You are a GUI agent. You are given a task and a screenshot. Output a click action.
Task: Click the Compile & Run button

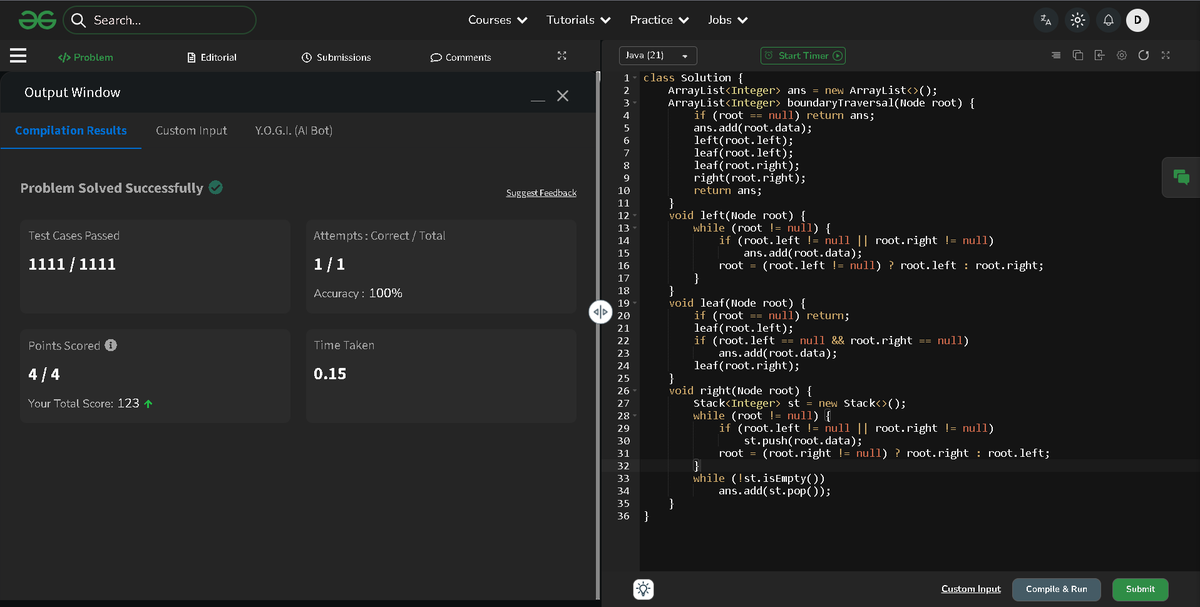tap(1056, 589)
